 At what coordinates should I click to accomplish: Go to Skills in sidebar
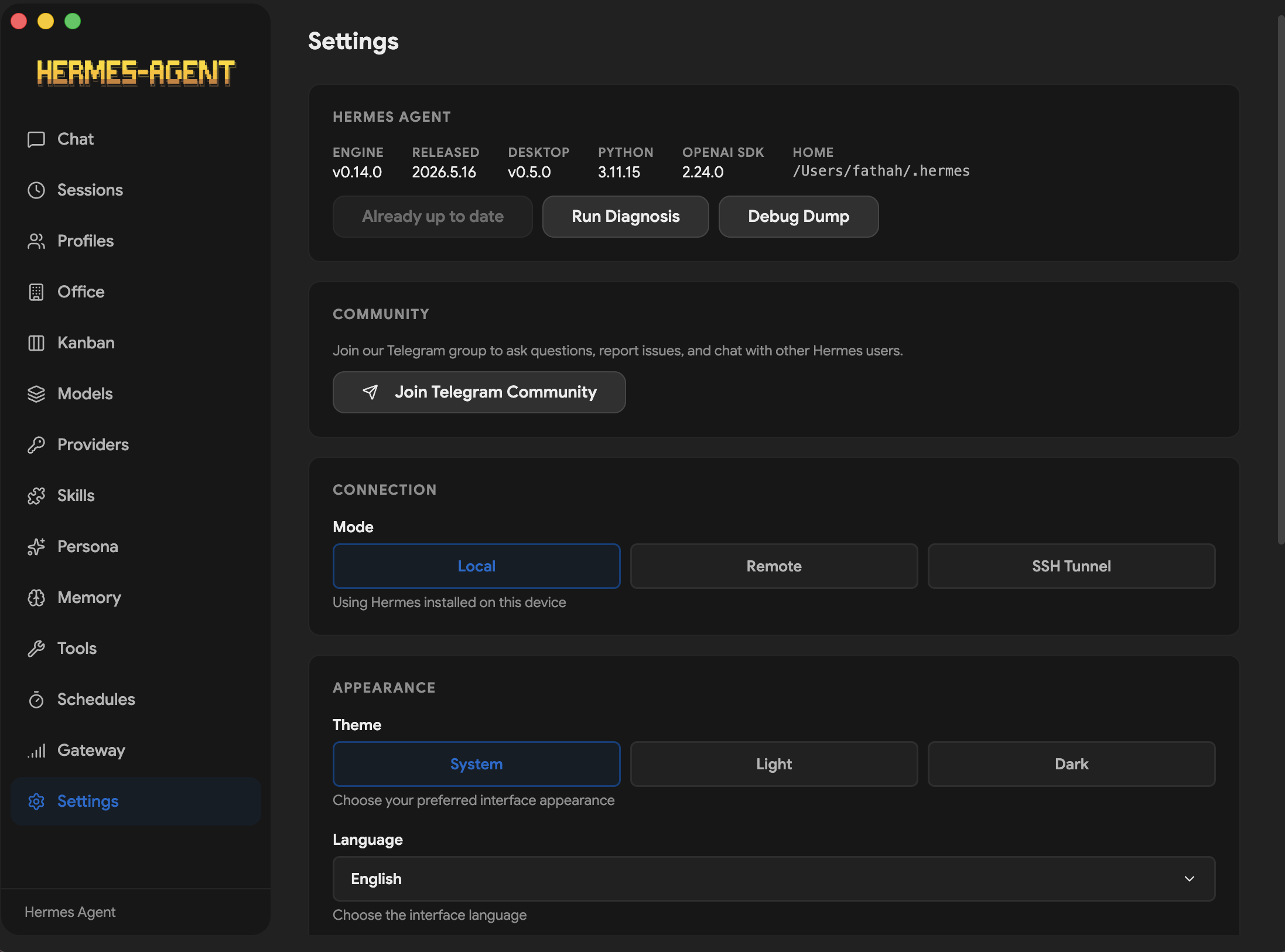(136, 496)
